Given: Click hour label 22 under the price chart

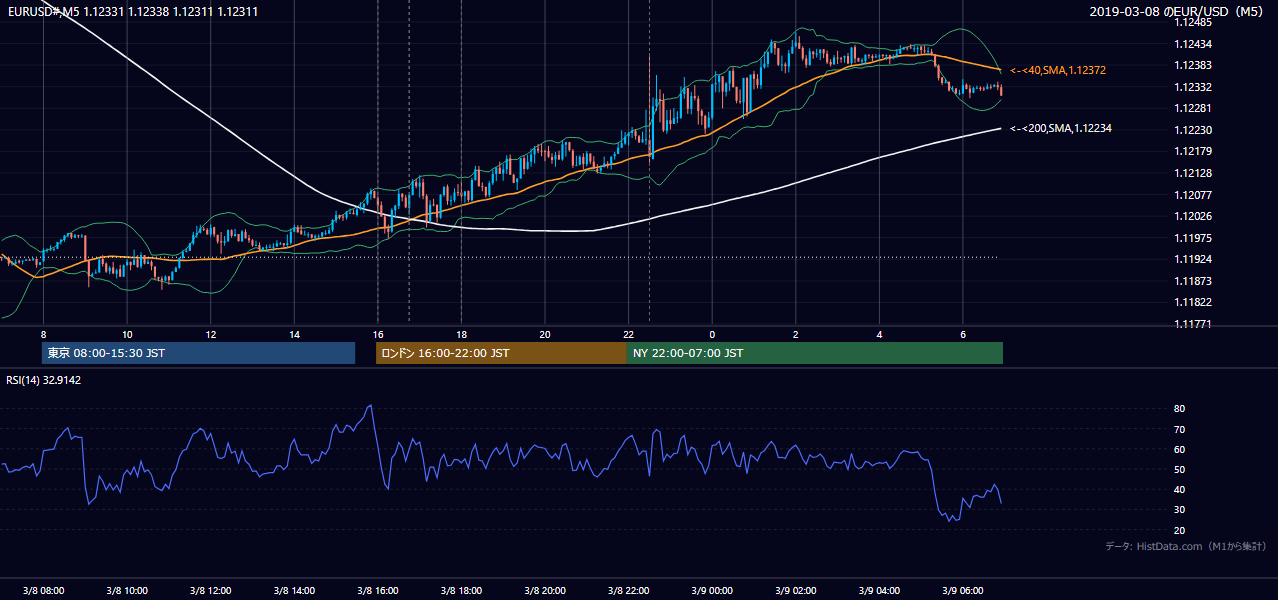Looking at the screenshot, I should [x=628, y=334].
